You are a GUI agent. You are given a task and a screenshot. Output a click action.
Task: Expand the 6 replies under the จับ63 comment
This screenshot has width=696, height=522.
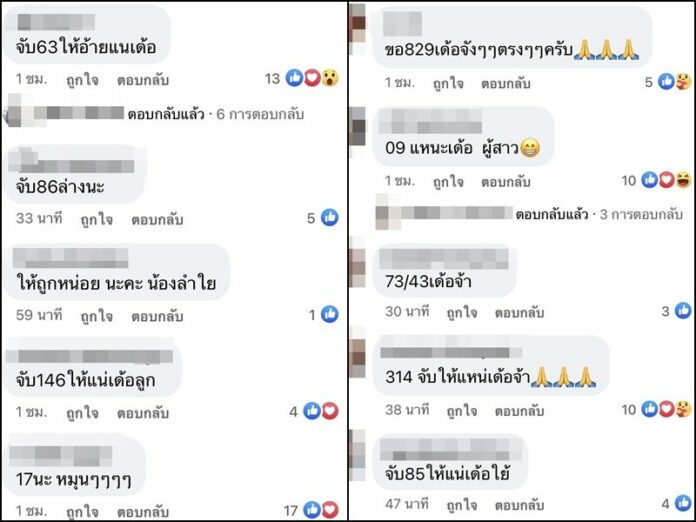[x=215, y=115]
